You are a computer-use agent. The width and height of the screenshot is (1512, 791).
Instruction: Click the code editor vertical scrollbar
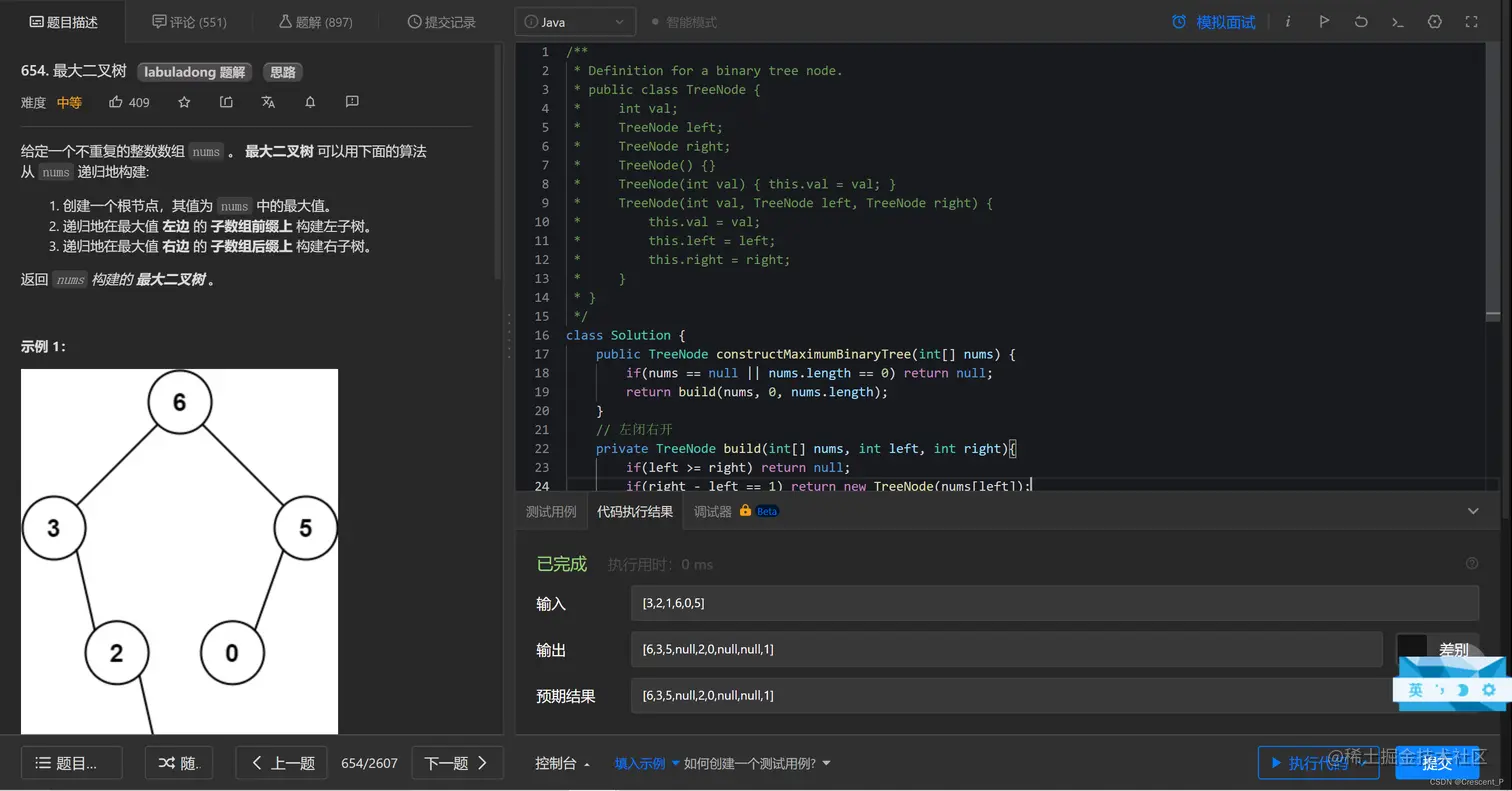(x=1492, y=180)
